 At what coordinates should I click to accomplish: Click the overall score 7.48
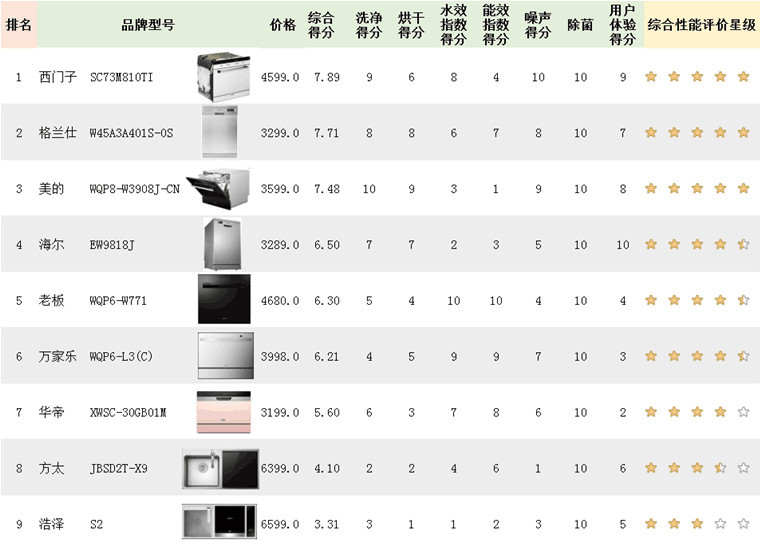pyautogui.click(x=327, y=189)
